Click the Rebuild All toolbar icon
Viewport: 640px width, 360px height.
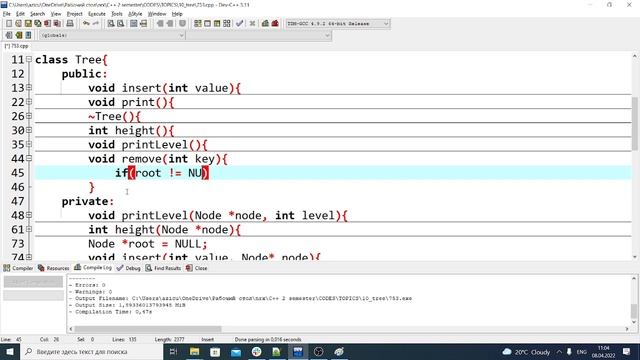click(x=227, y=24)
